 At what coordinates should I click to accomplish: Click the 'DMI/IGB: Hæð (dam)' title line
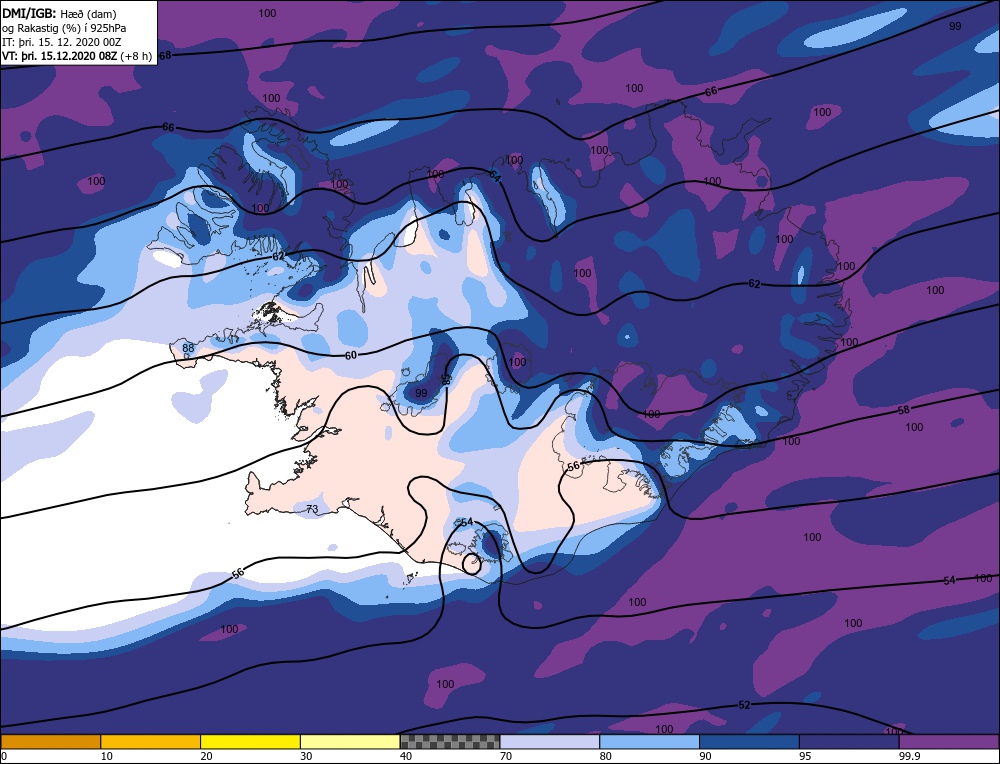[x=59, y=13]
